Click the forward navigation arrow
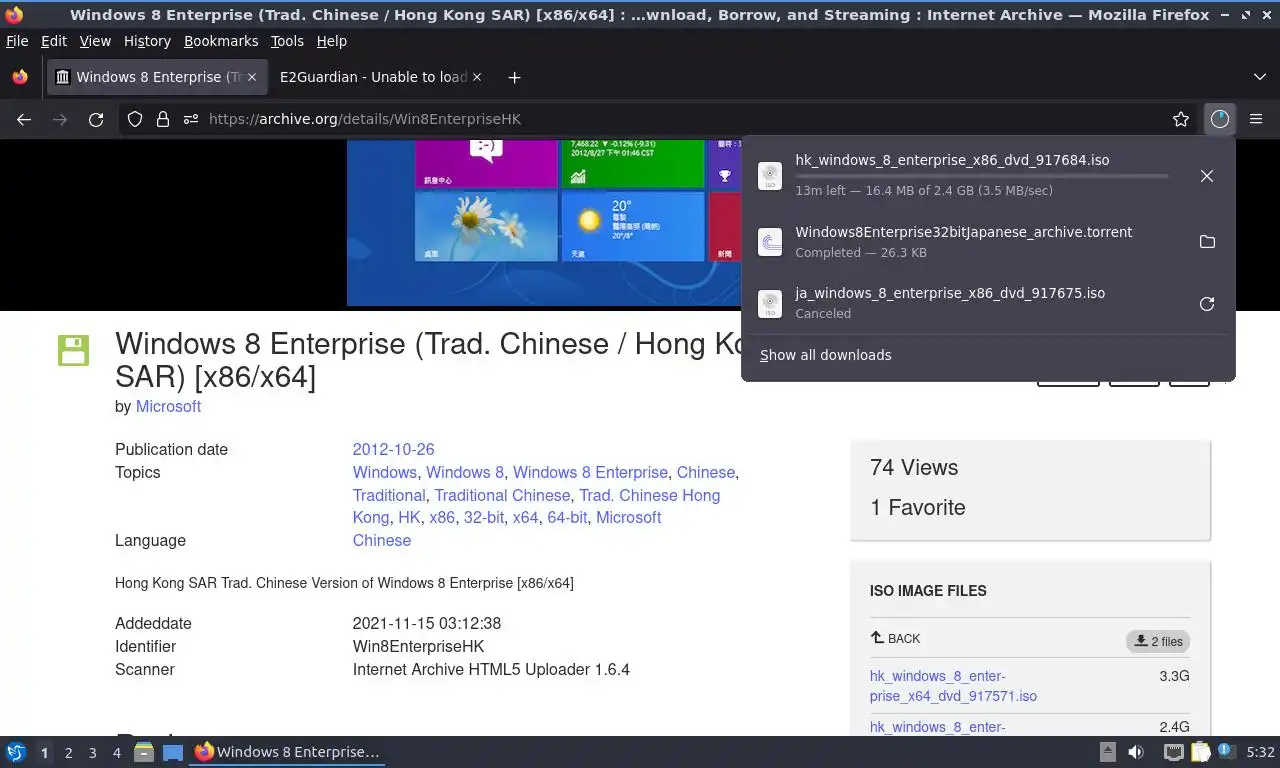Viewport: 1280px width, 768px height. coord(60,119)
